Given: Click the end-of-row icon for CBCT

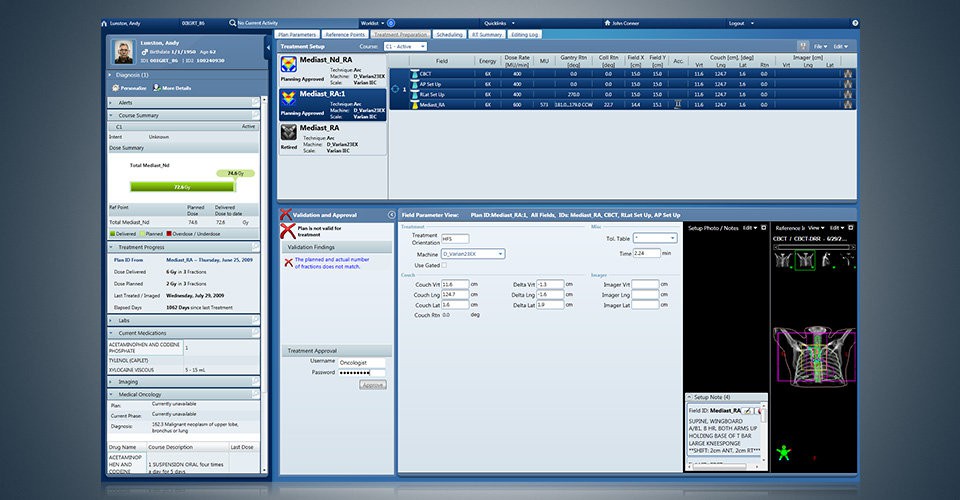Looking at the screenshot, I should click(848, 74).
